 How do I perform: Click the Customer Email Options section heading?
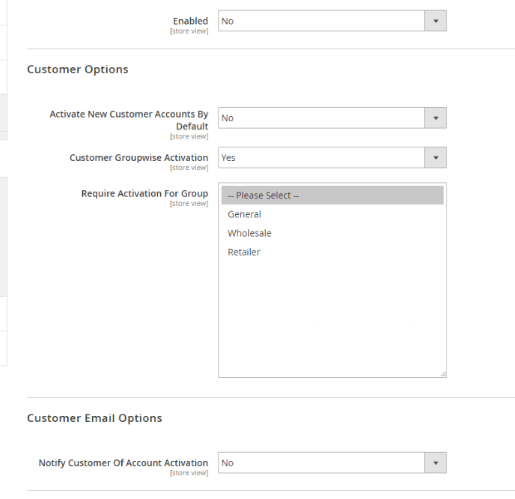click(x=95, y=418)
